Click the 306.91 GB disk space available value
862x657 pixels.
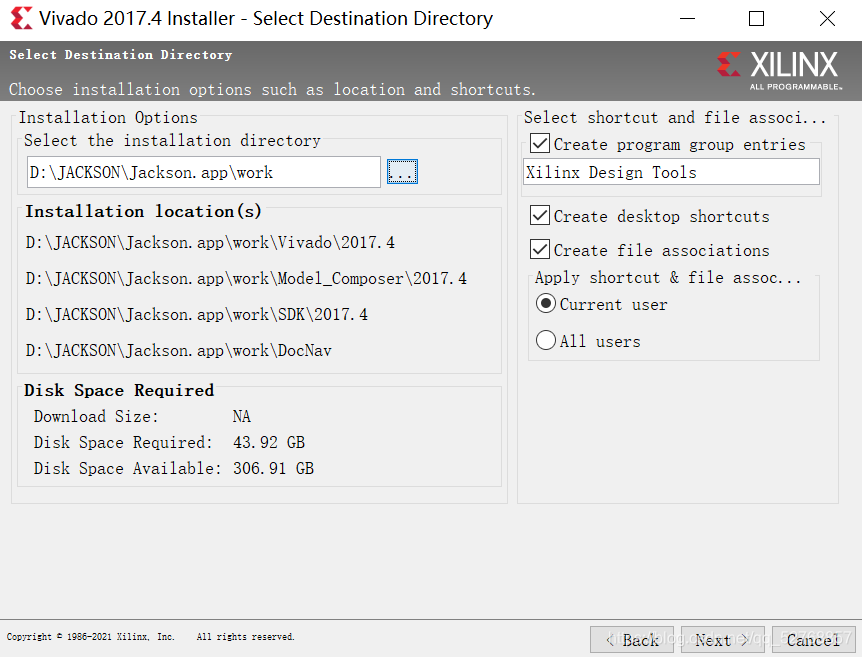[273, 468]
